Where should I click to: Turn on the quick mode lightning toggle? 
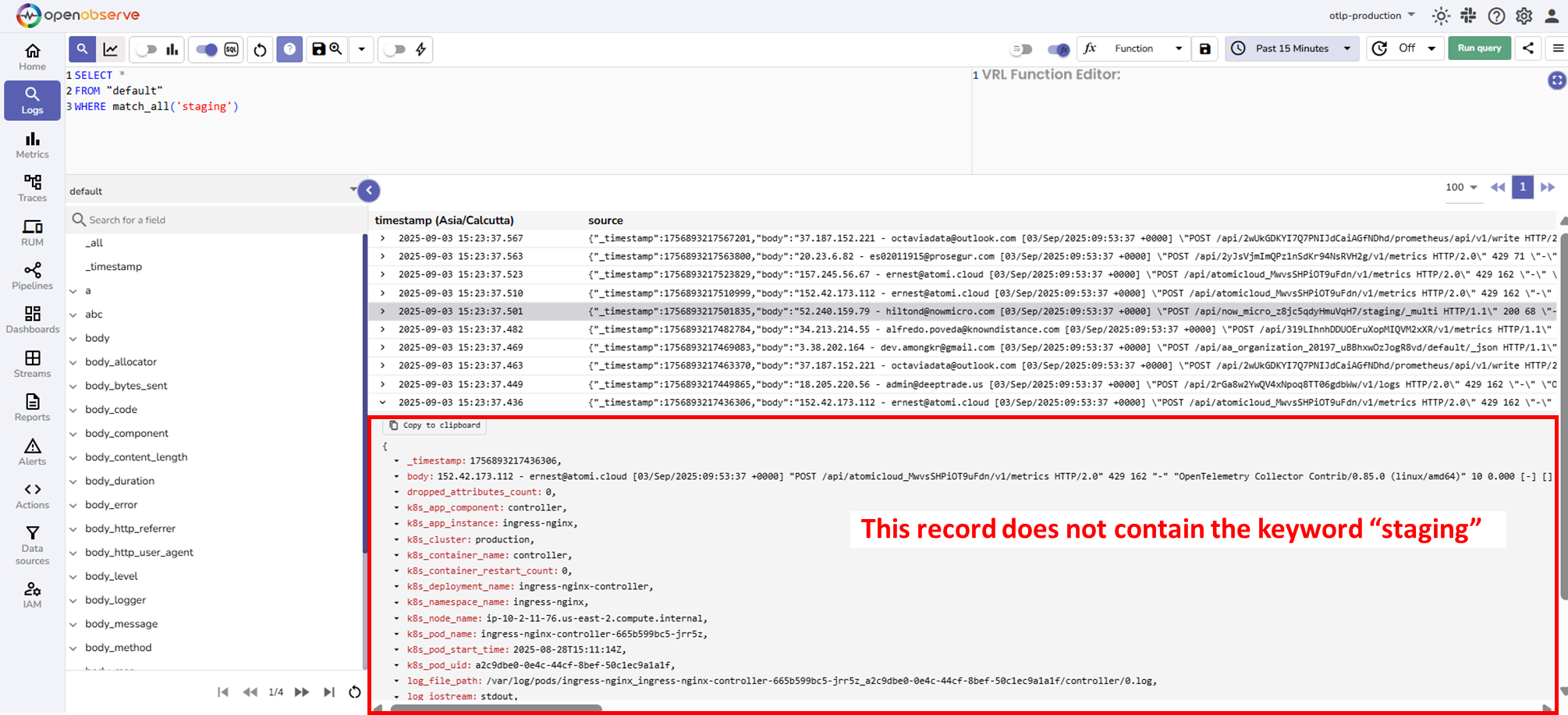396,49
